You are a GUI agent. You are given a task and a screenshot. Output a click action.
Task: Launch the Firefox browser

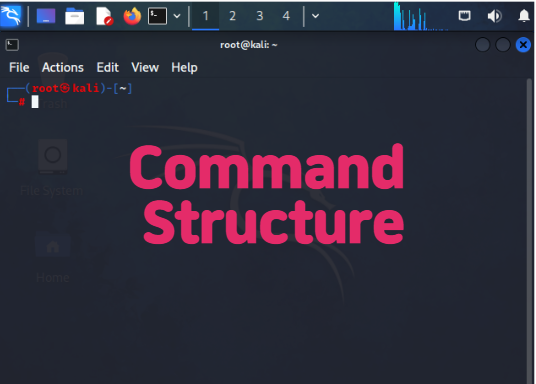132,16
